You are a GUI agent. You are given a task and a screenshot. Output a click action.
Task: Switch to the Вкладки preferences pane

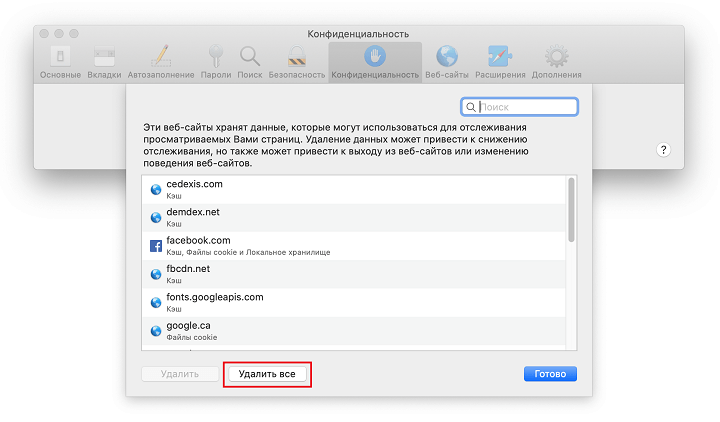(105, 57)
